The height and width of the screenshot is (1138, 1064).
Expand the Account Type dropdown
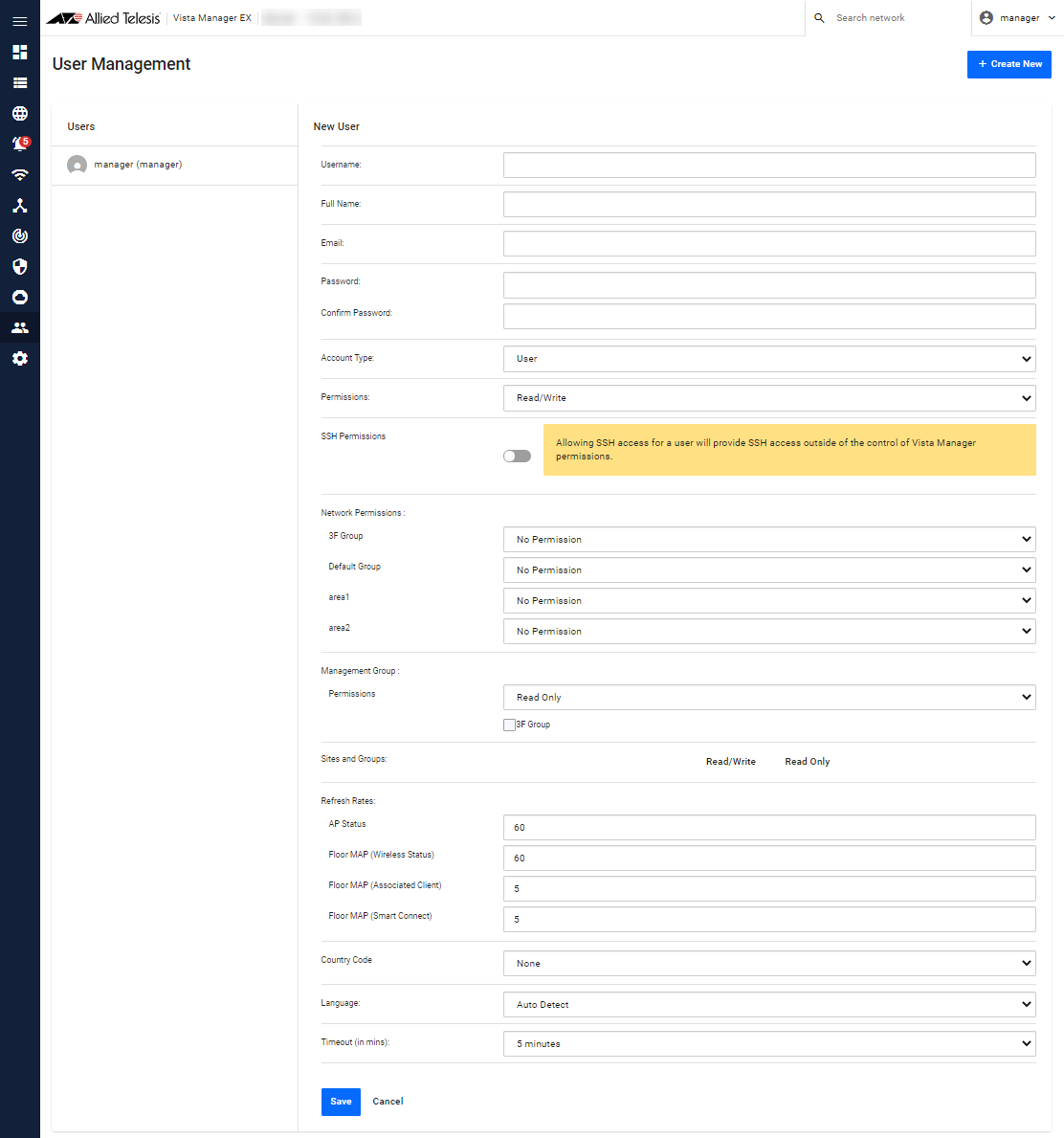click(x=768, y=359)
